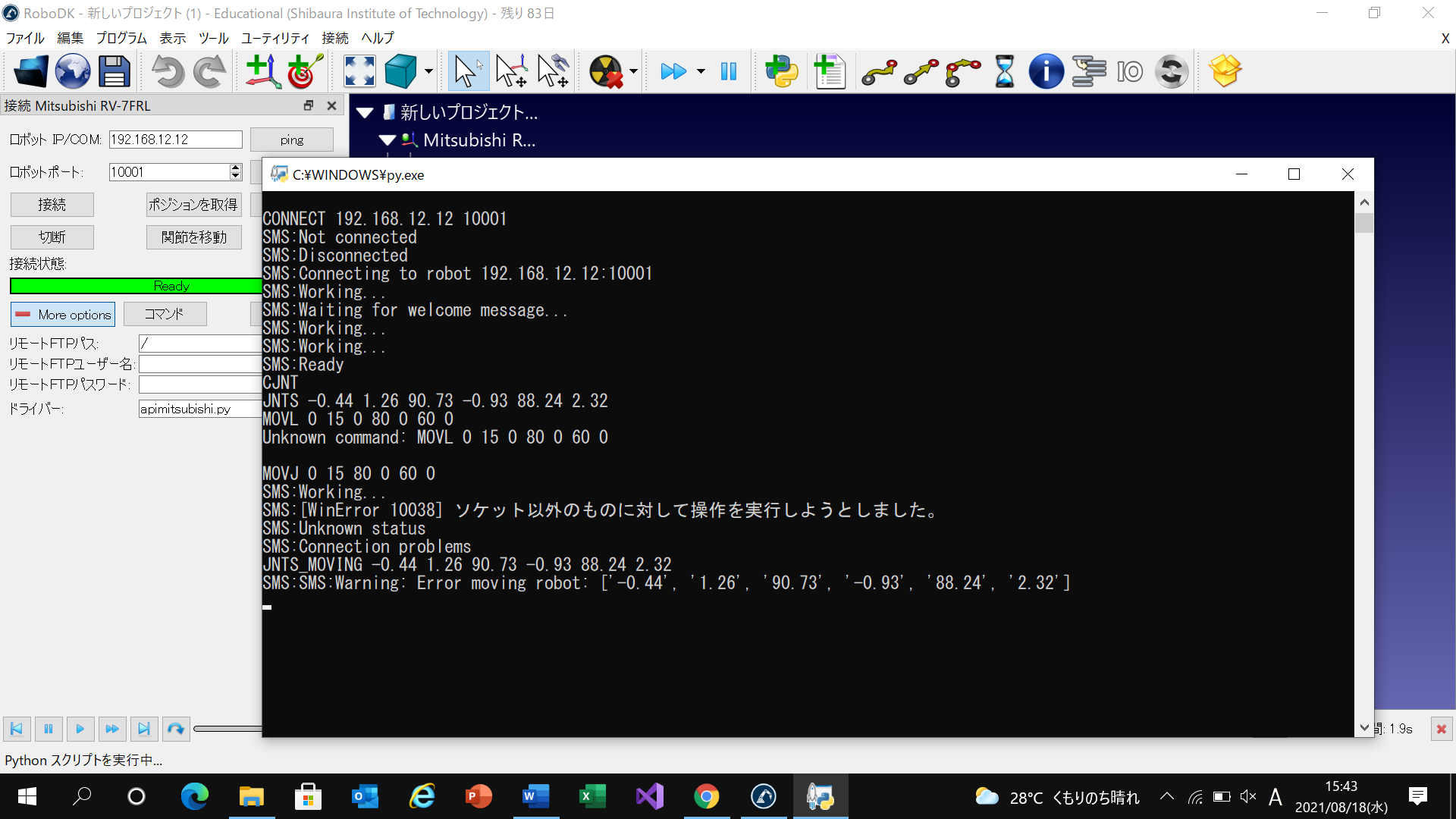
Task: Add a set IO instruction
Action: coord(1130,72)
